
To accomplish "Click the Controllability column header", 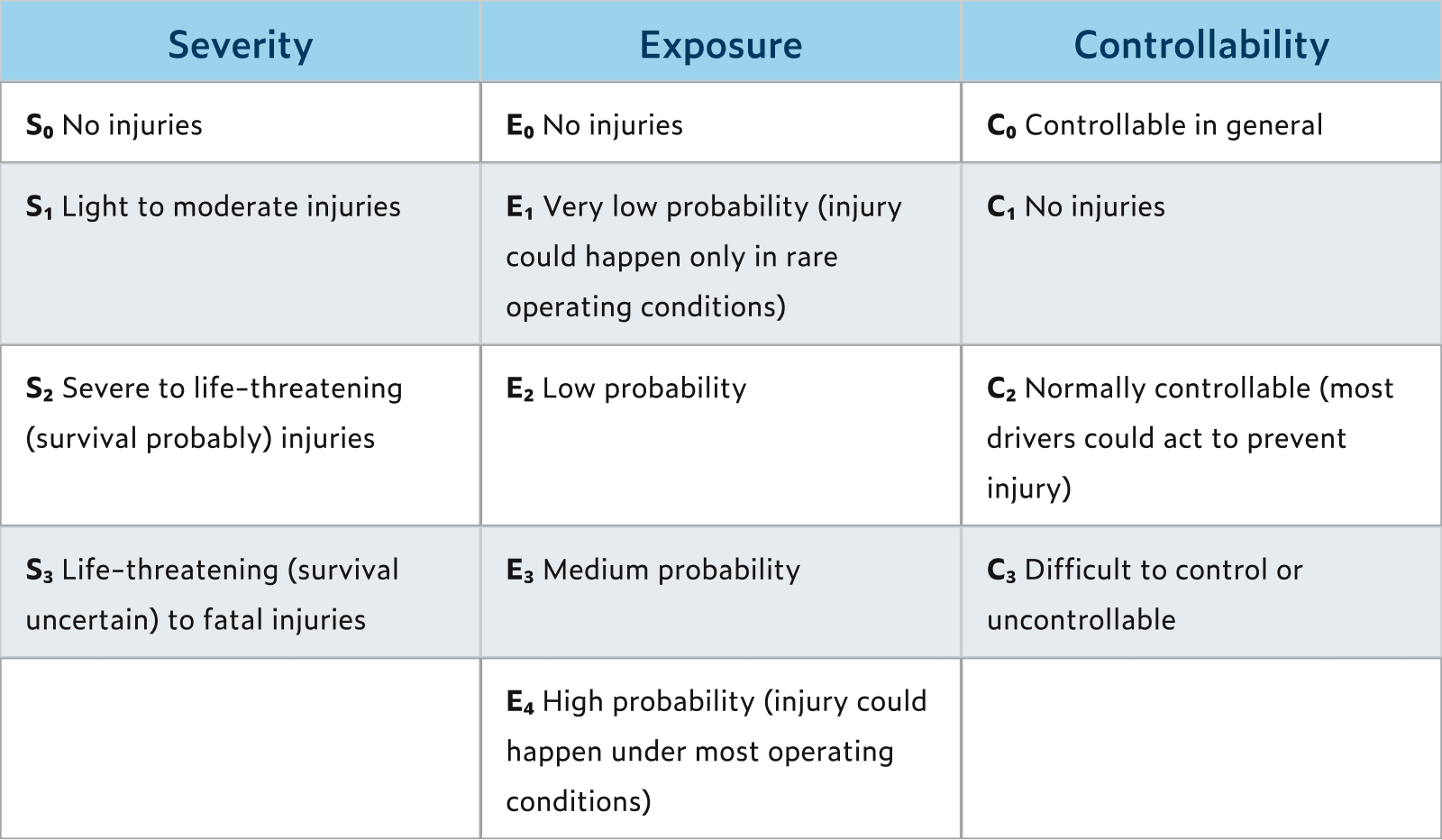I will click(x=1201, y=45).
